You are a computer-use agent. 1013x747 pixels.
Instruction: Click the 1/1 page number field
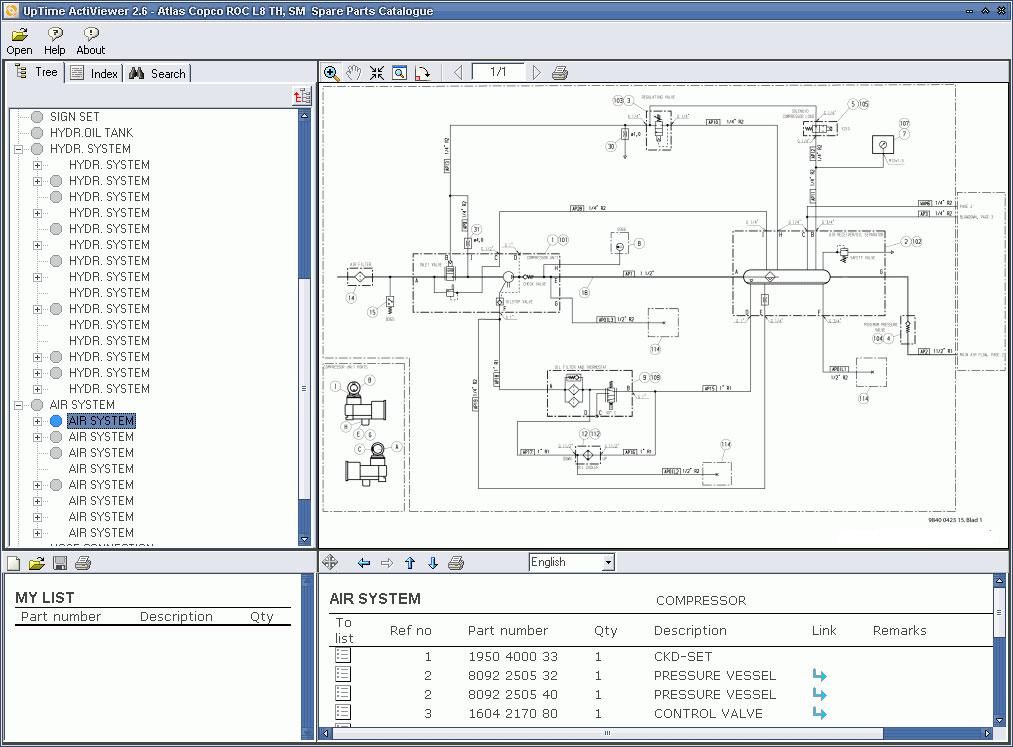(x=497, y=72)
